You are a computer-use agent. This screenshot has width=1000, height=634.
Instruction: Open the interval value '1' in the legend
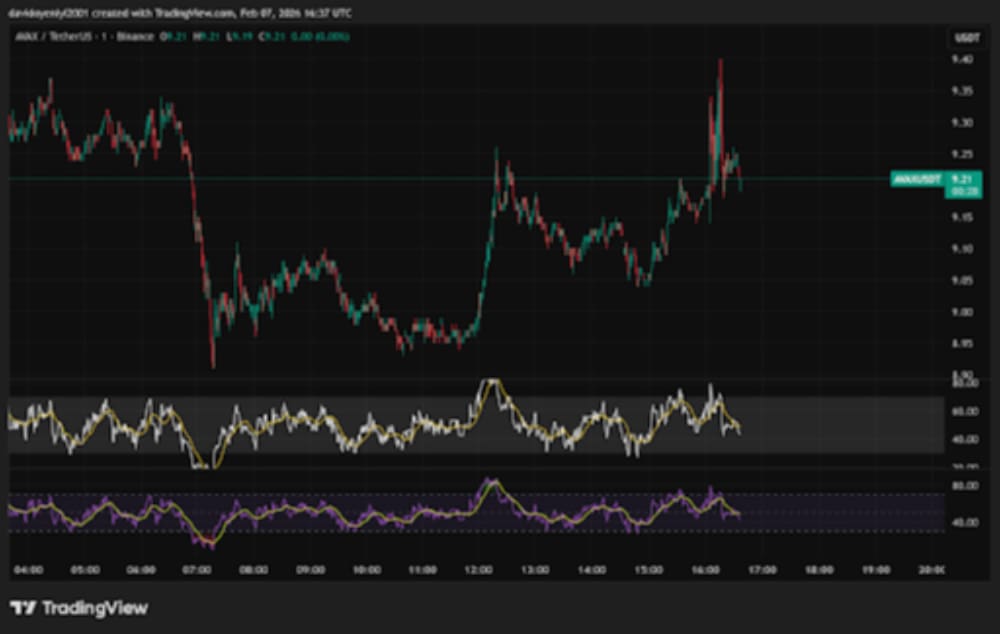(103, 38)
